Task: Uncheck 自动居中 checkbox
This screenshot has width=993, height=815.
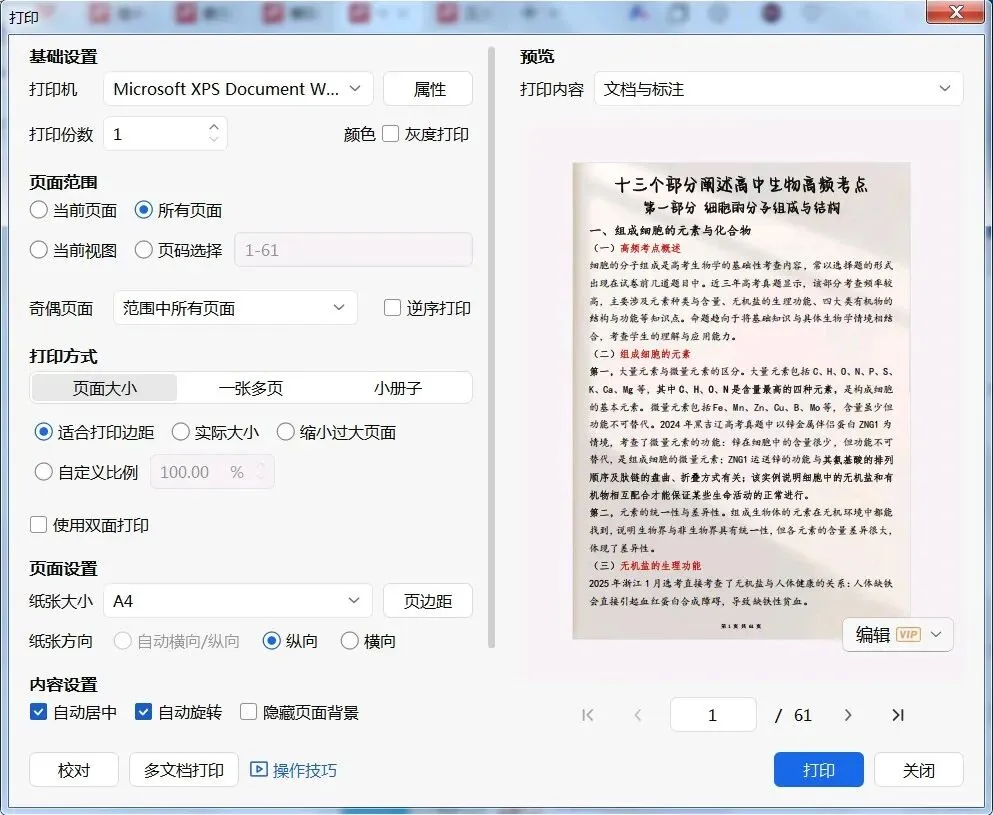Action: (39, 712)
